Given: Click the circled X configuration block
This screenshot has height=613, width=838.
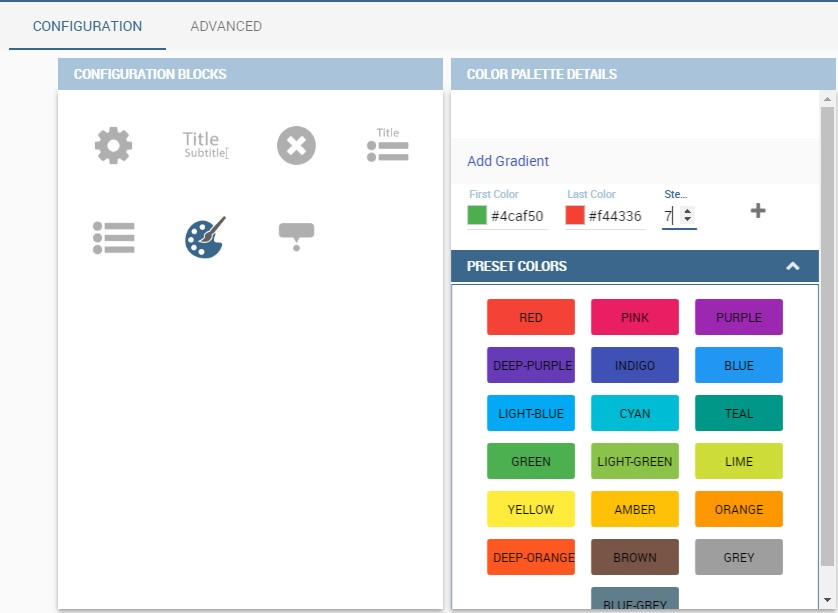Looking at the screenshot, I should pyautogui.click(x=297, y=145).
